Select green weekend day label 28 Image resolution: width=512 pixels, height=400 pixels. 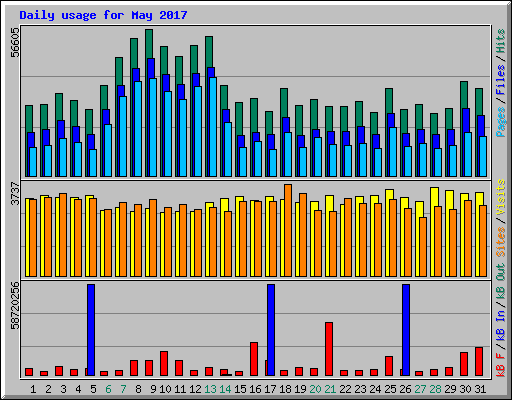[435, 389]
